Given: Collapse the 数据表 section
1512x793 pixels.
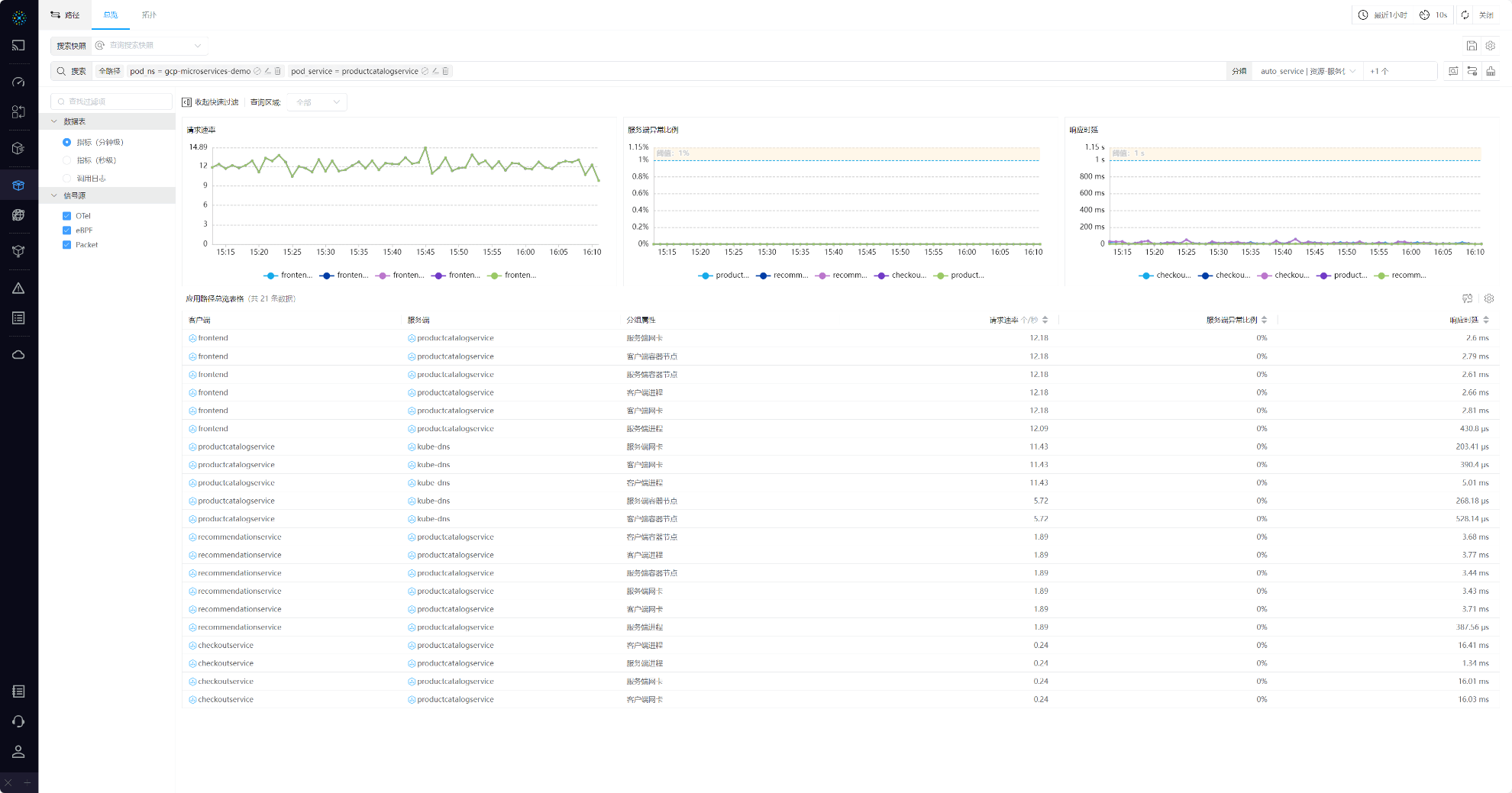Looking at the screenshot, I should [x=54, y=121].
